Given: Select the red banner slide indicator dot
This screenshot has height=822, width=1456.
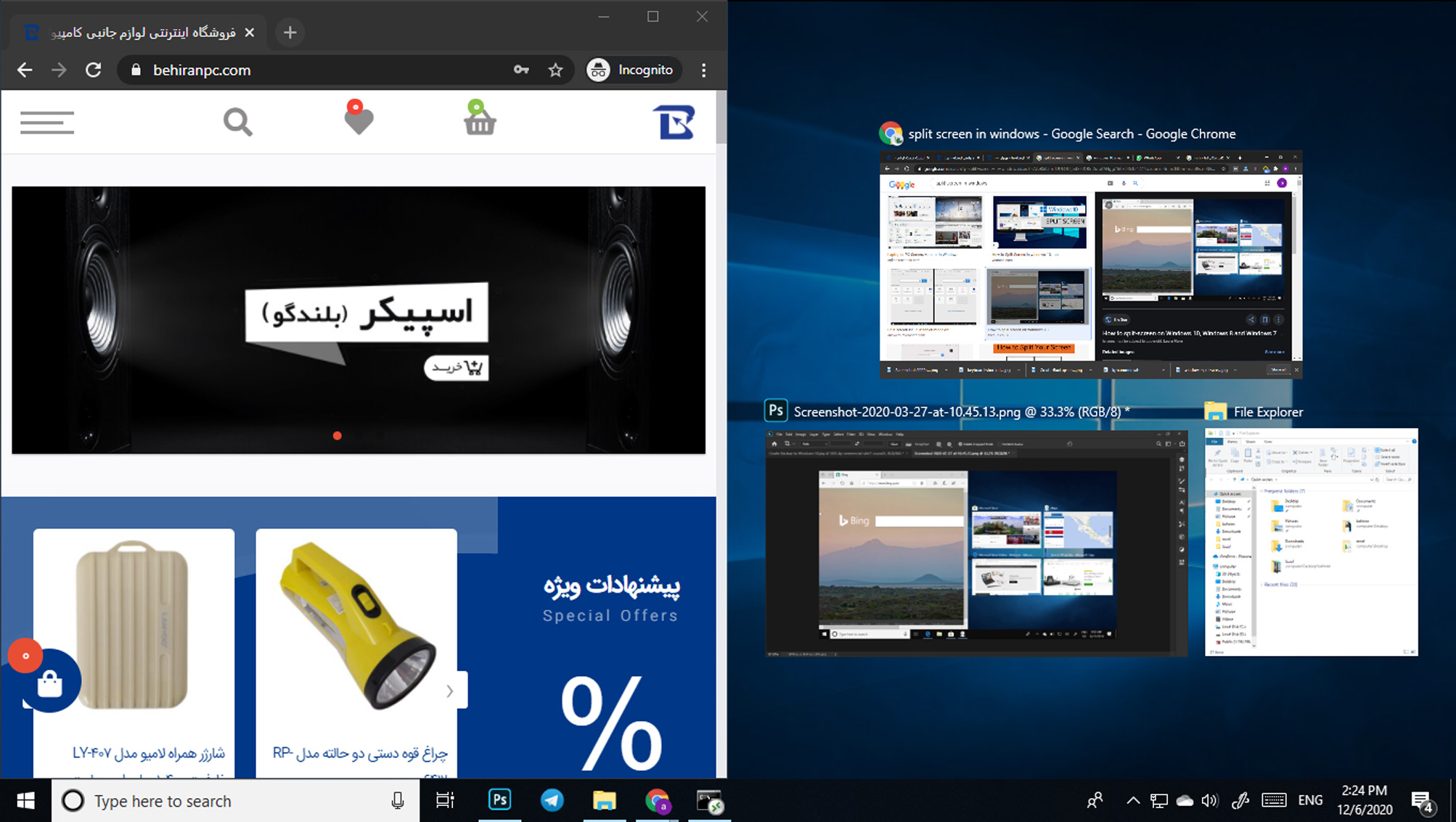Looking at the screenshot, I should coord(337,435).
